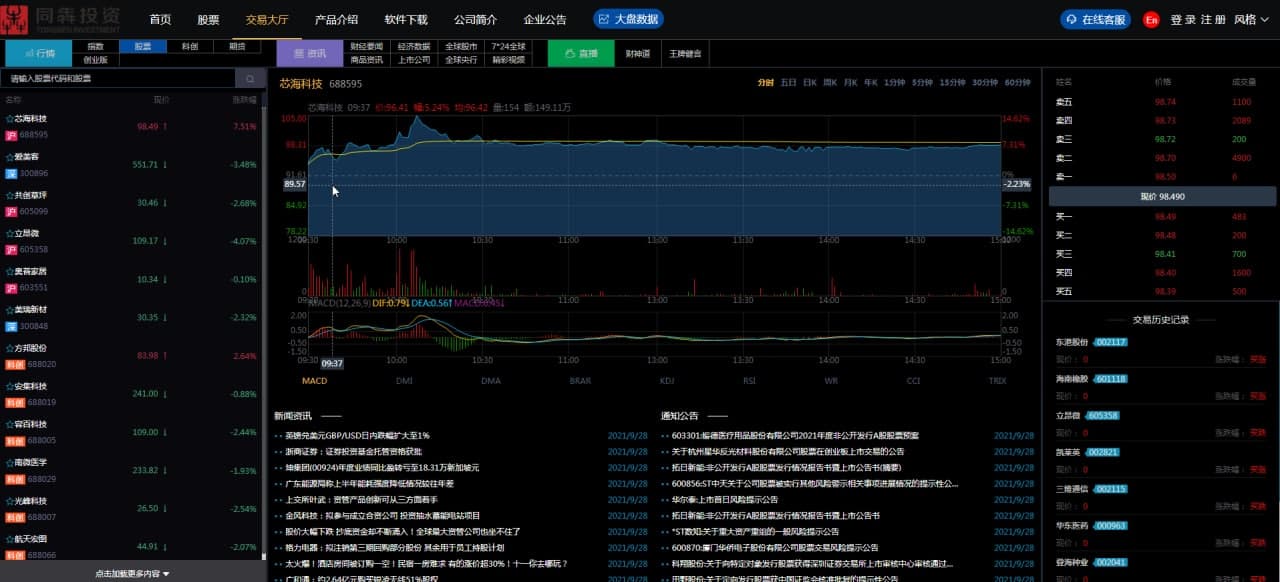Click the stock code search input field
The width and height of the screenshot is (1280, 582).
(x=120, y=78)
